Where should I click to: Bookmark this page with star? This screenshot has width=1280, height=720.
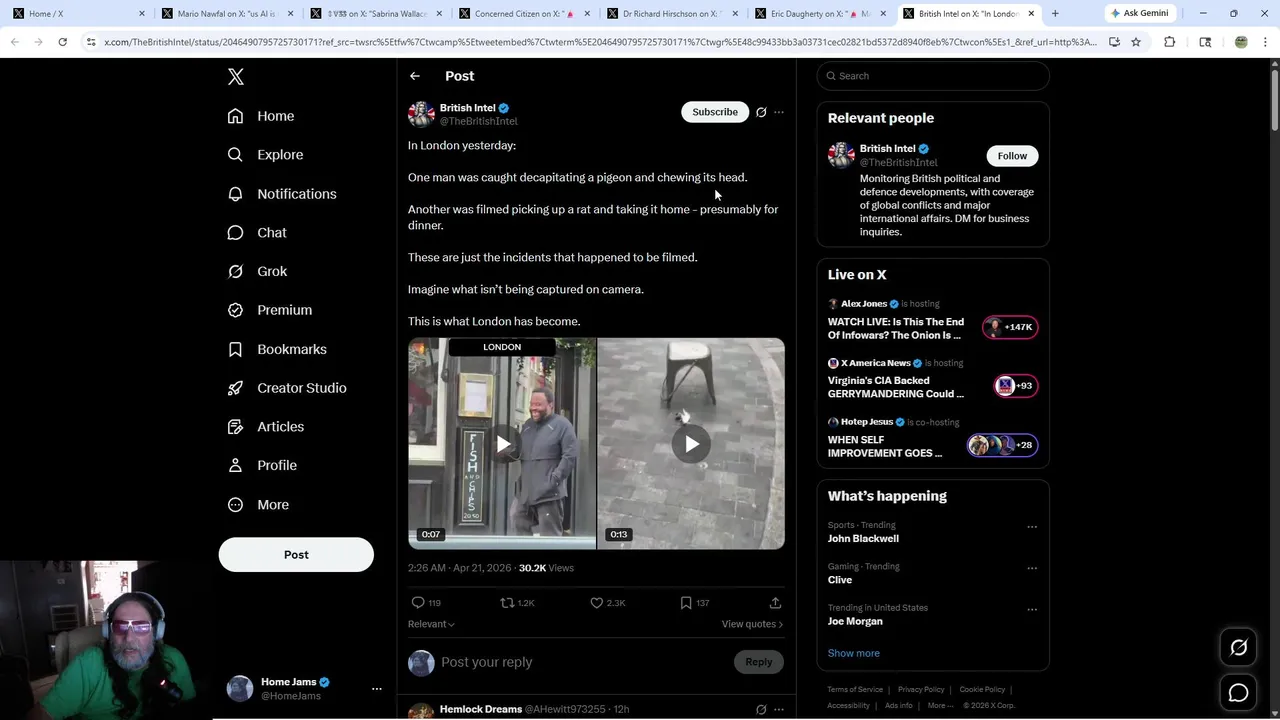(x=1136, y=42)
